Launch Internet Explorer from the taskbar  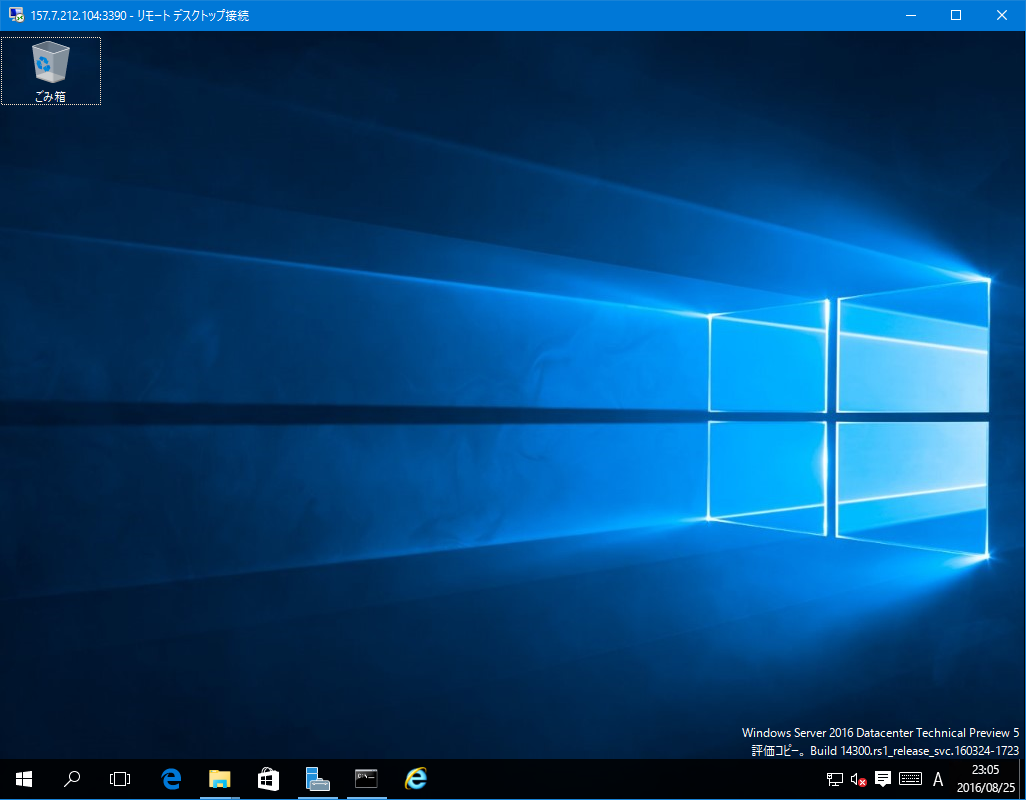[x=416, y=779]
